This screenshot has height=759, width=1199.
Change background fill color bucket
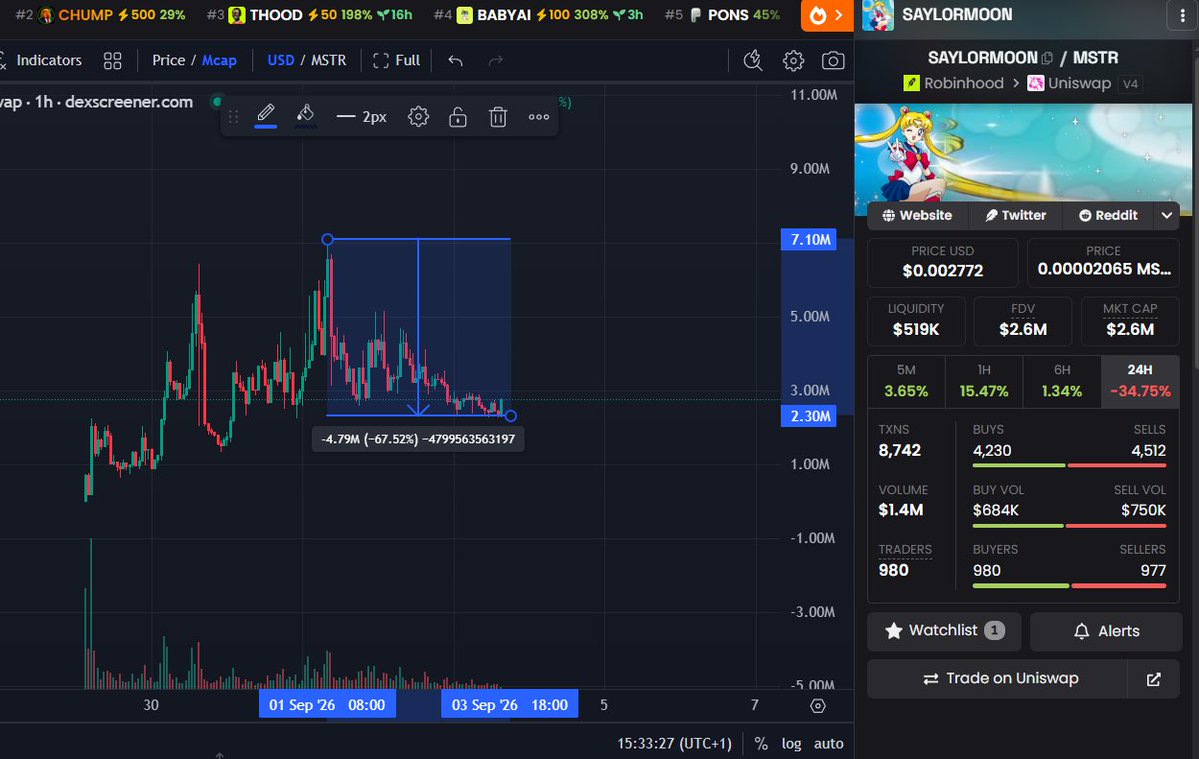[305, 115]
